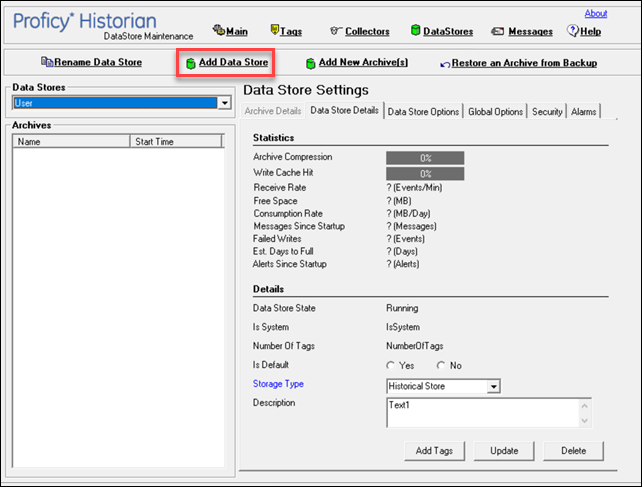The image size is (642, 487).
Task: Click the ? (MB/Day) consumption value
Action: [x=408, y=214]
